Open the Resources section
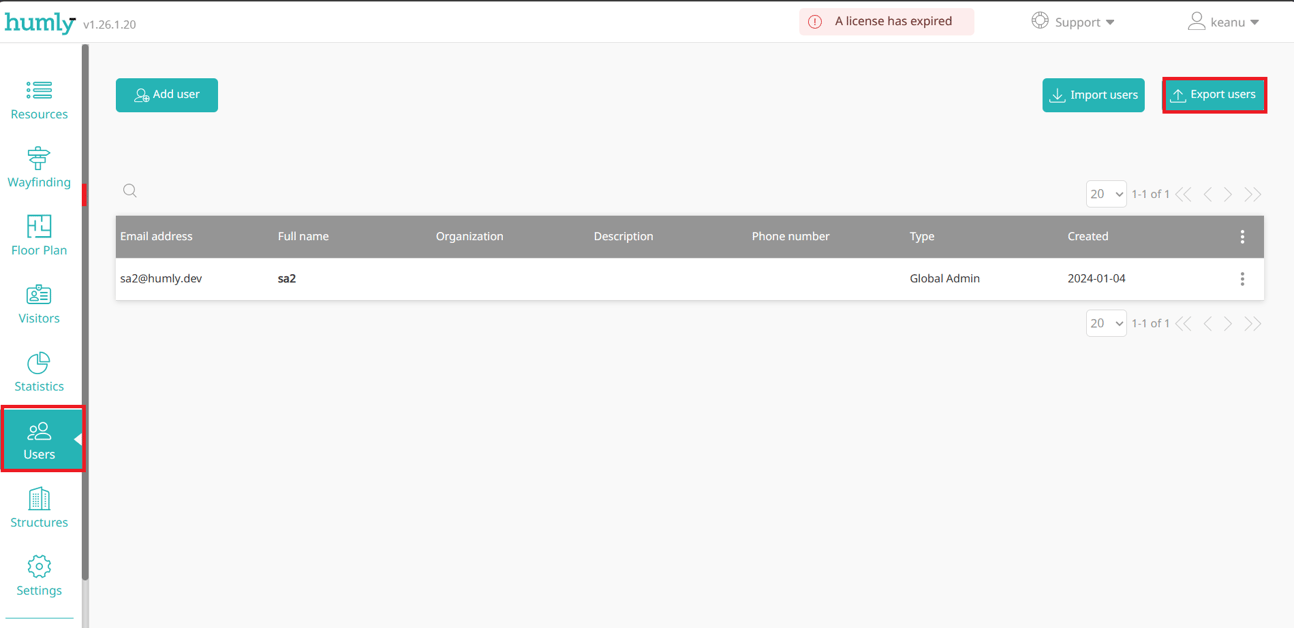The width and height of the screenshot is (1294, 628). coord(39,101)
